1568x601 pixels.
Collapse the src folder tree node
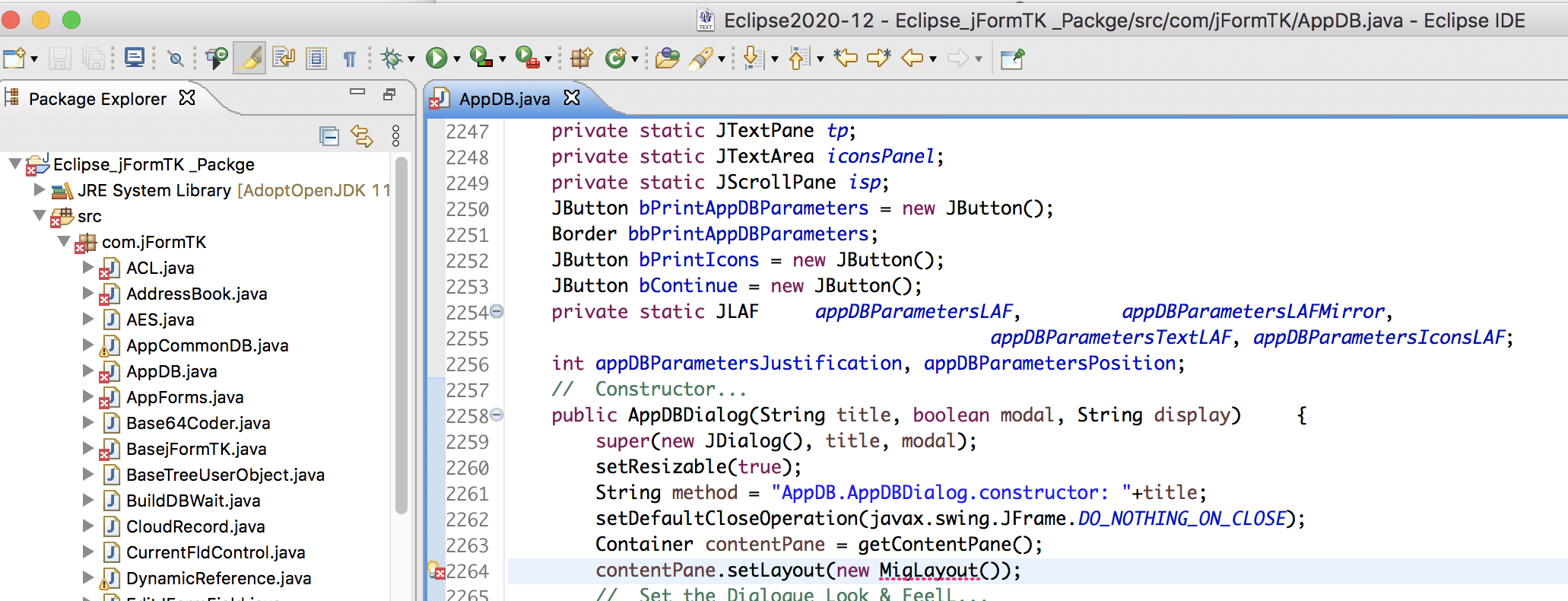pos(40,216)
